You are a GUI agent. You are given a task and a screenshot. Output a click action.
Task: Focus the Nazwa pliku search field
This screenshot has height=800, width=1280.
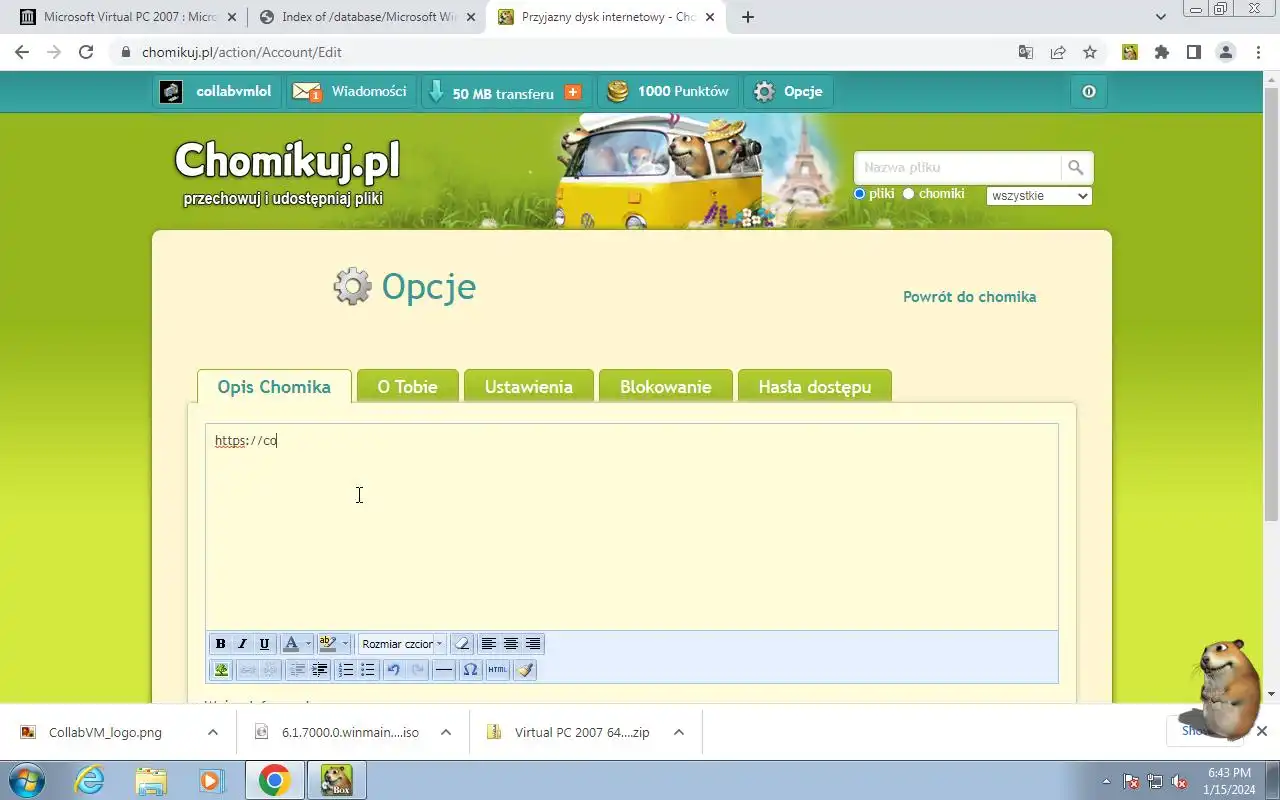957,167
